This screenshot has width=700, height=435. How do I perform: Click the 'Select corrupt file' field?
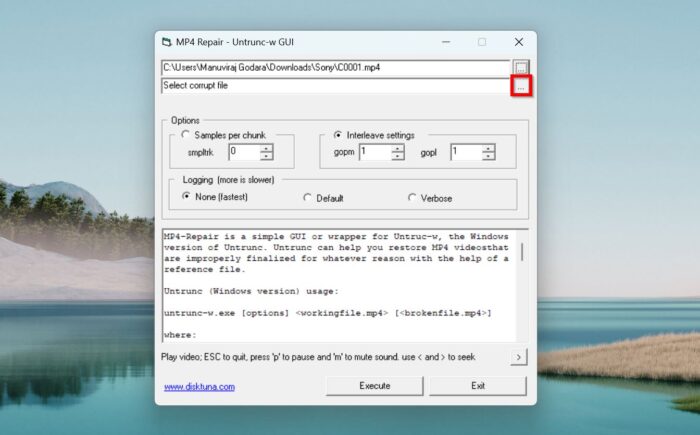click(x=335, y=86)
